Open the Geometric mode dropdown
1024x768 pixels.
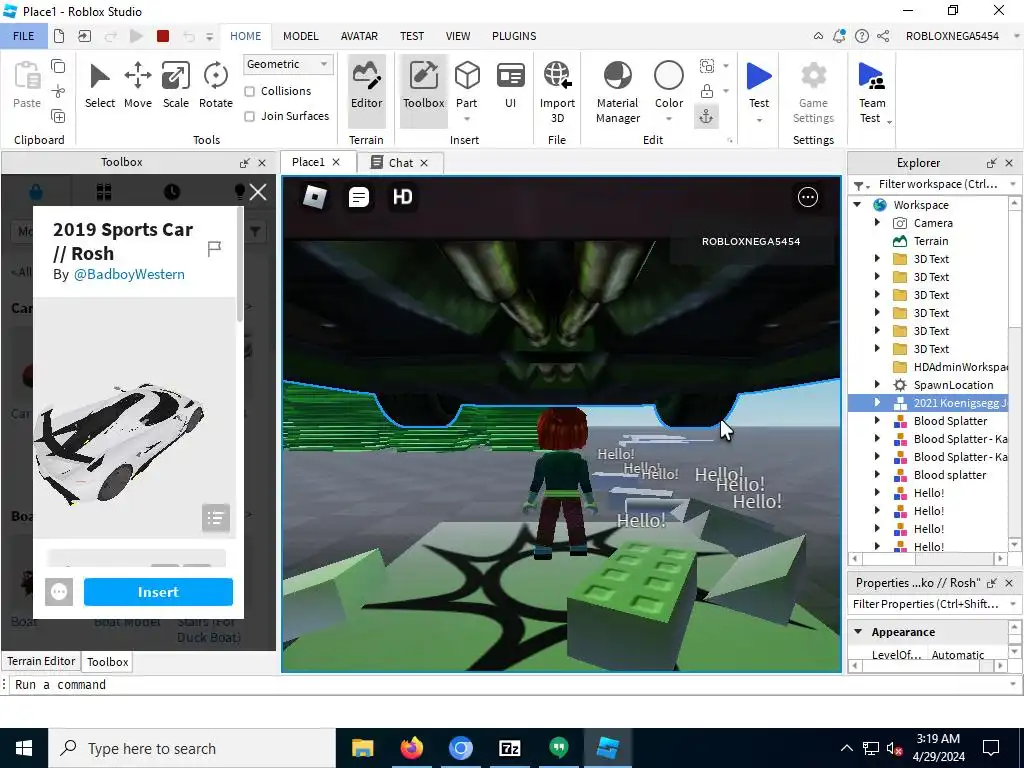coord(288,64)
